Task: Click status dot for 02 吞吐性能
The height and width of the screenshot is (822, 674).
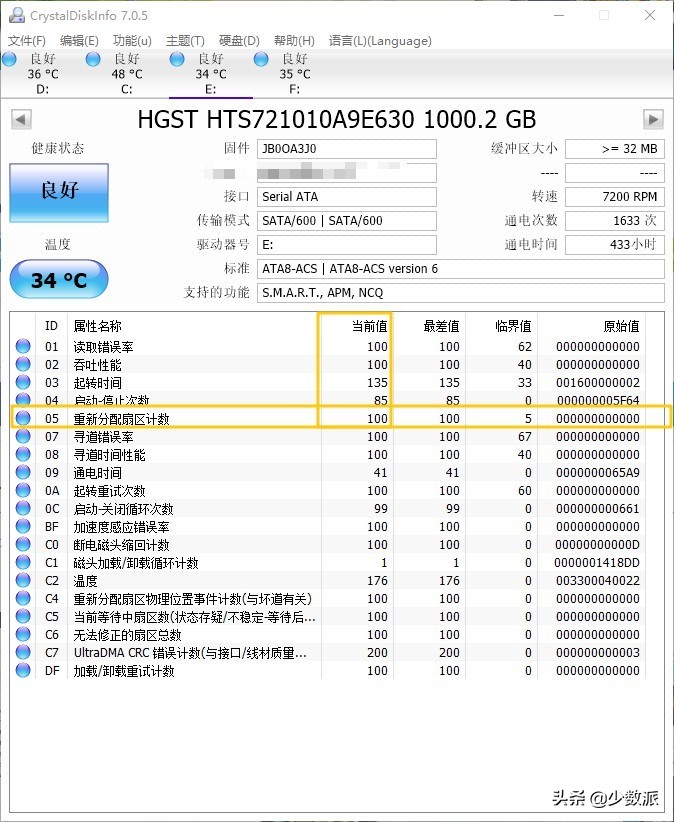Action: tap(23, 364)
